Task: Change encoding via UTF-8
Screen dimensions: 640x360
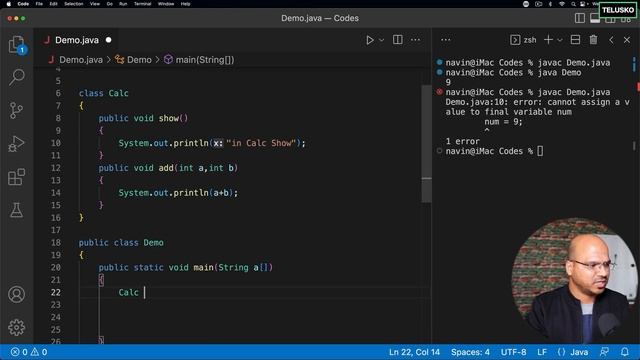Action: (x=513, y=352)
